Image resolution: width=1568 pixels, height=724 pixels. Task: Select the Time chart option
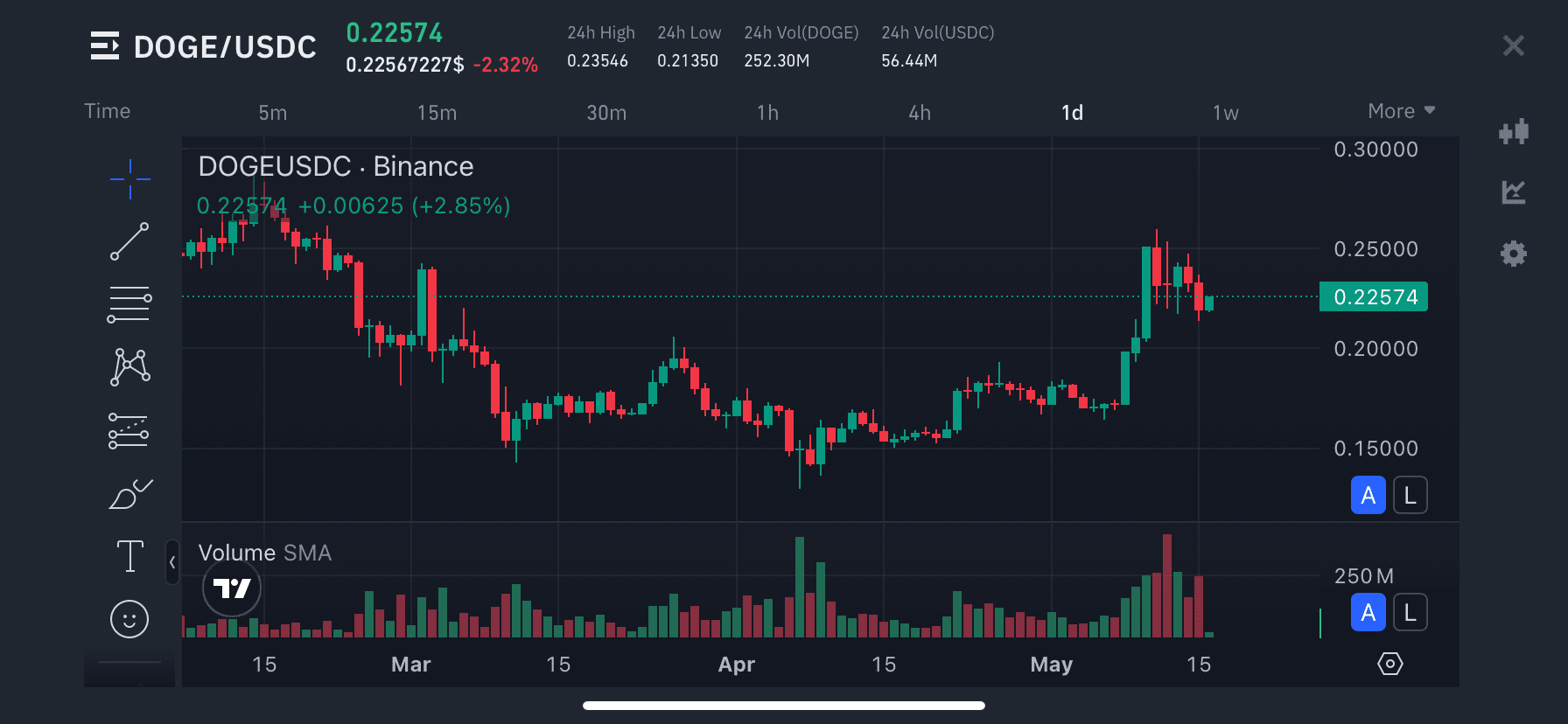click(x=107, y=111)
